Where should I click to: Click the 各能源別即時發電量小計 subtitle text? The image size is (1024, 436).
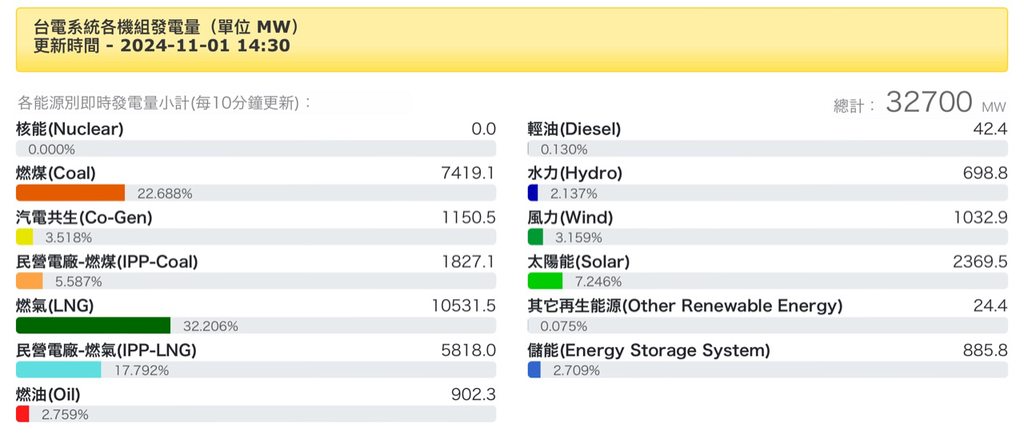[165, 102]
